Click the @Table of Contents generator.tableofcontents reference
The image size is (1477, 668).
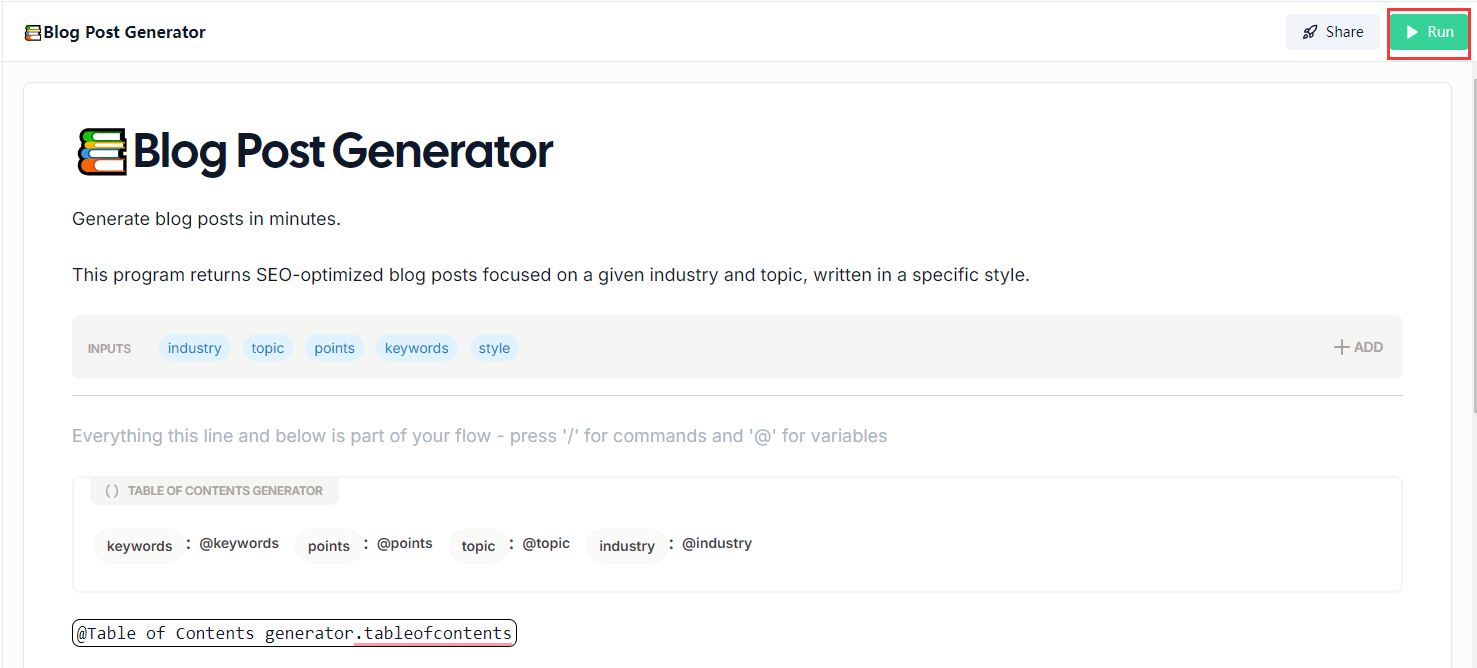pos(294,633)
